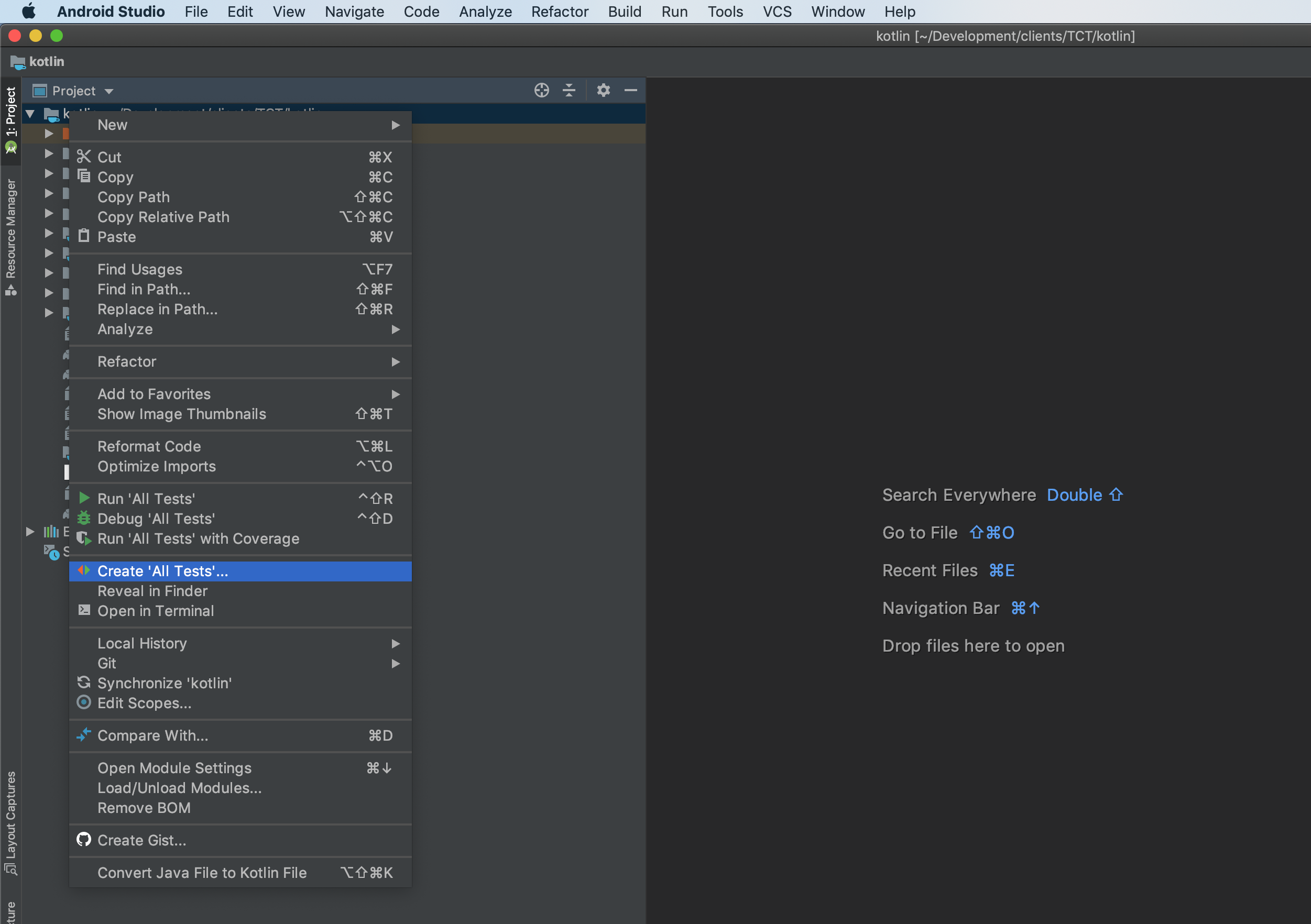
Task: Click the Navigation Bar hint text
Action: [x=941, y=608]
